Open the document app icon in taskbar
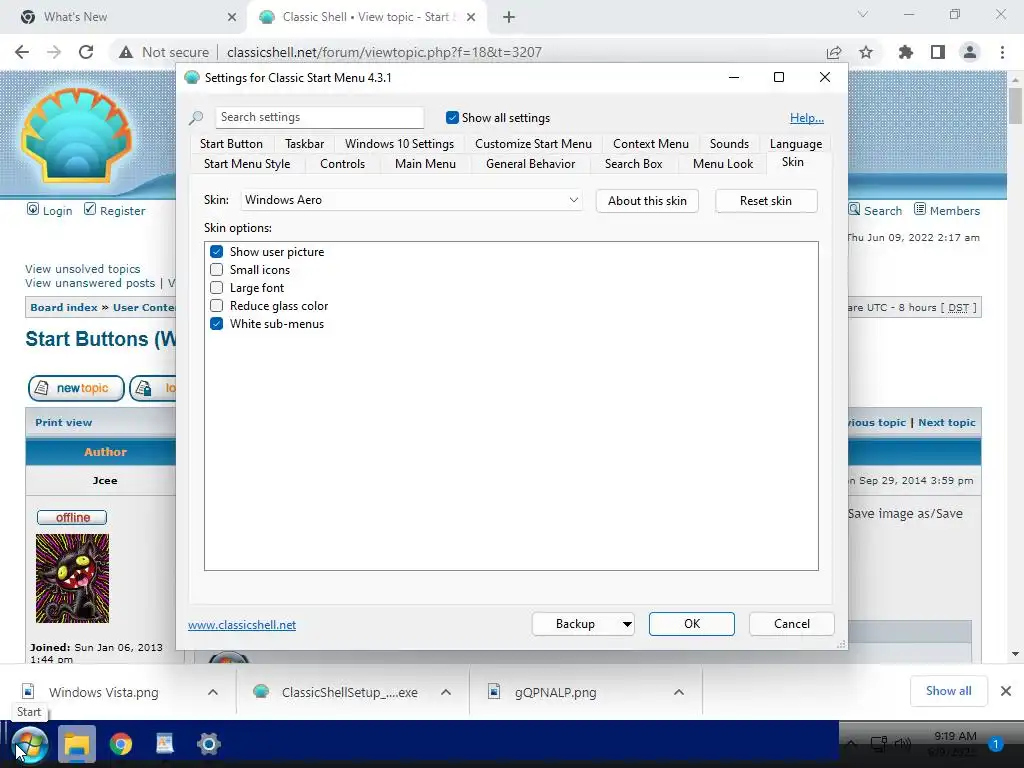This screenshot has height=768, width=1024. pyautogui.click(x=165, y=744)
